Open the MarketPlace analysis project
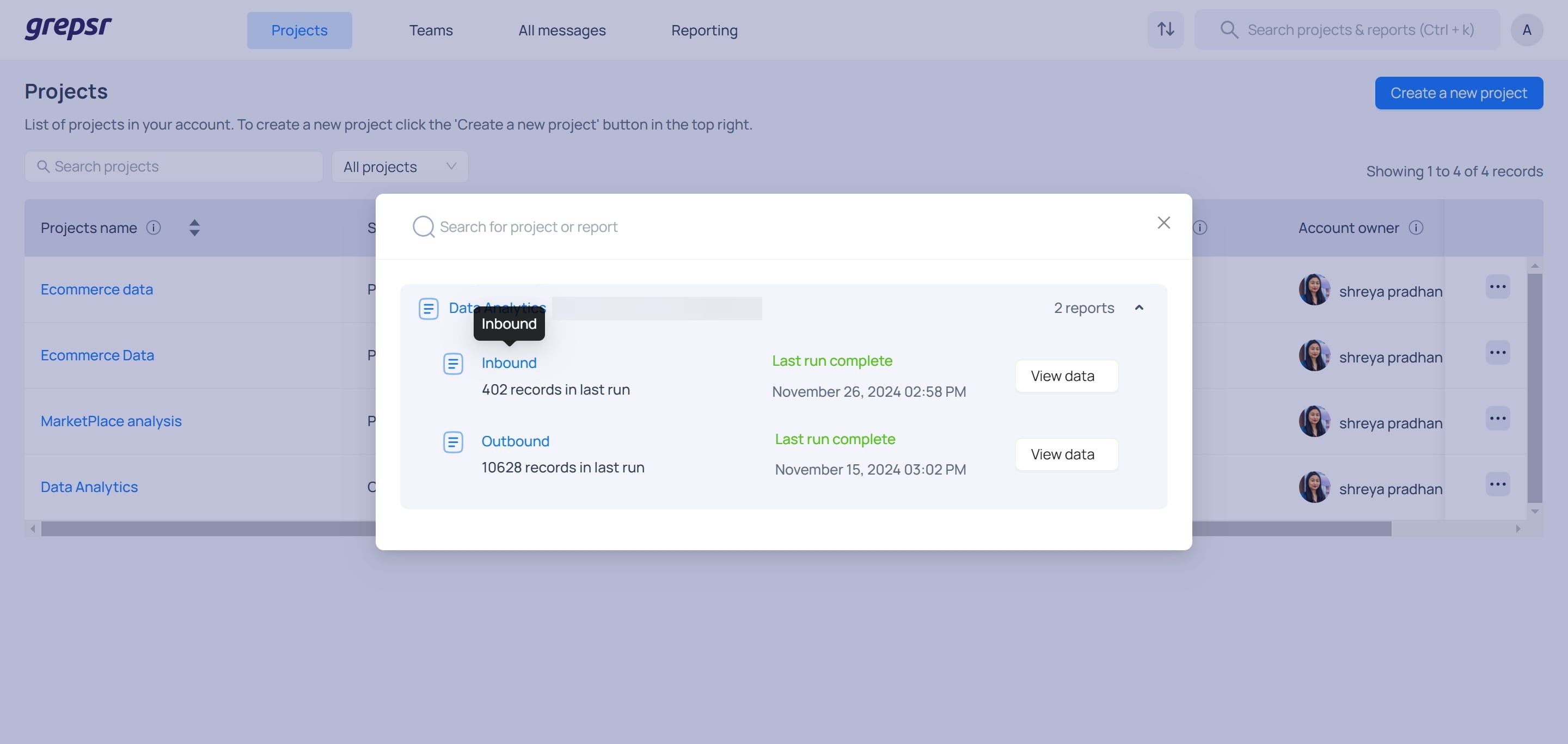Screen dimensions: 1568x744 pos(111,421)
